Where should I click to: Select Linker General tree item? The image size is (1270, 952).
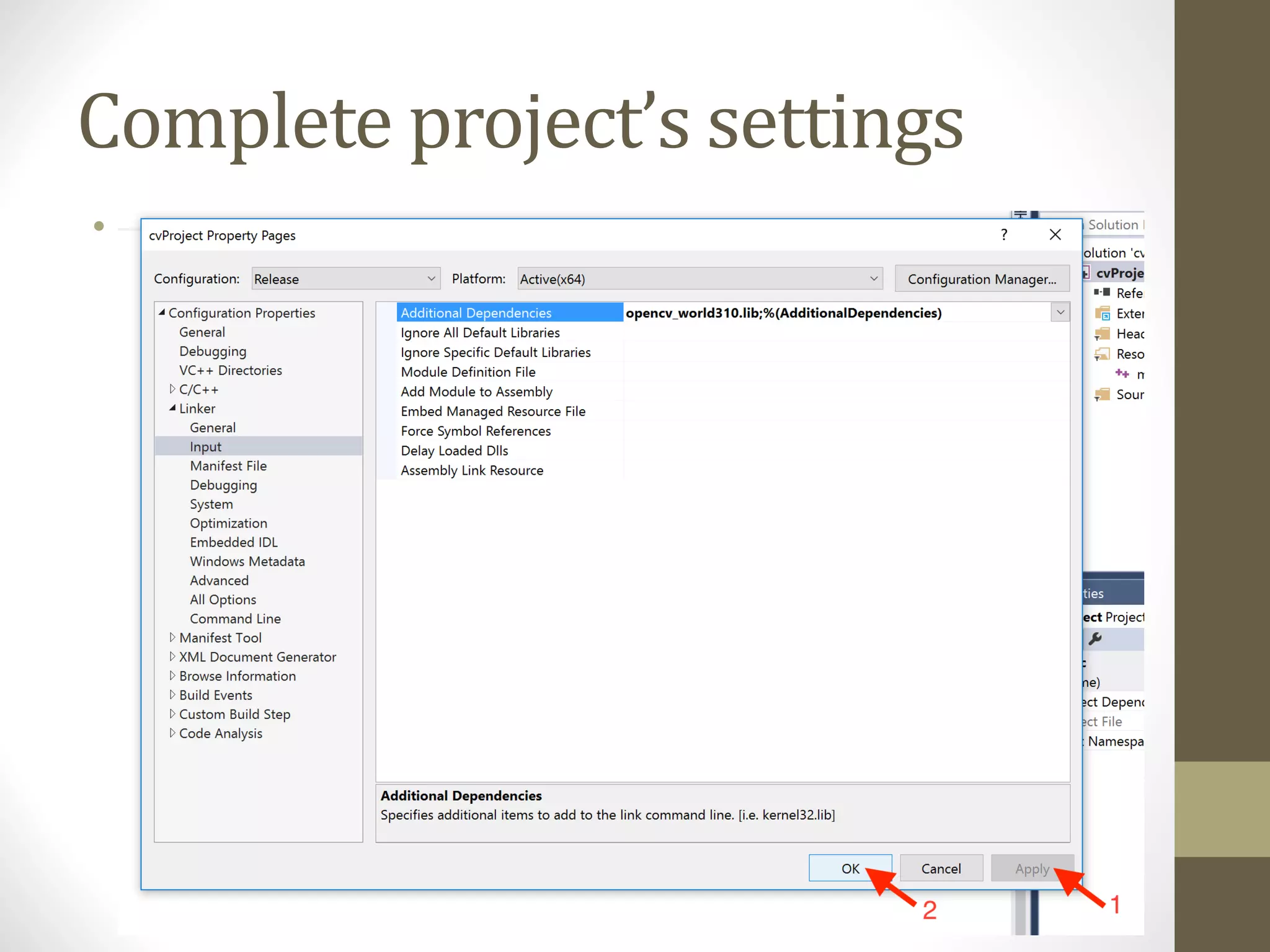[x=213, y=428]
